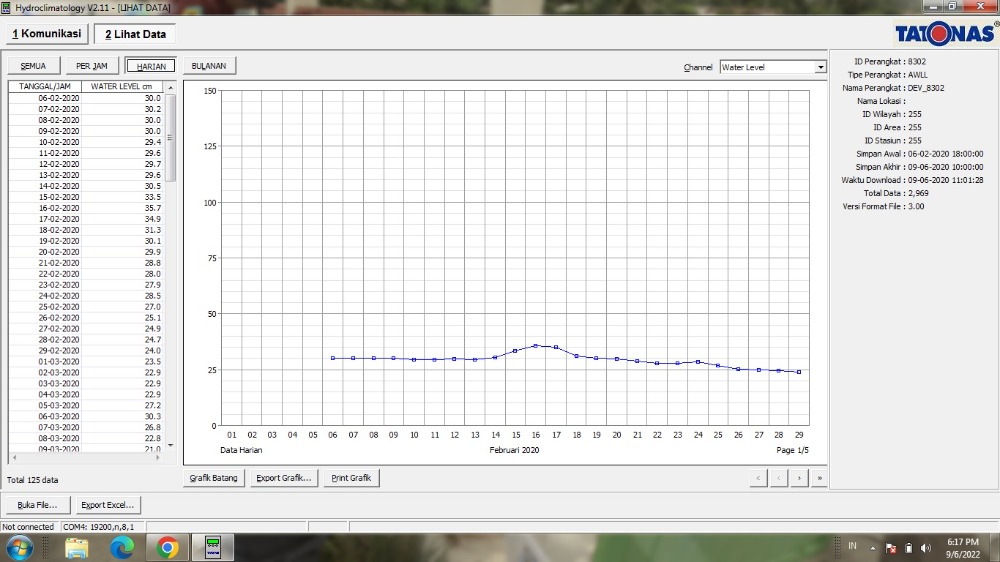Launch Microsoft Edge from taskbar
The image size is (1000, 562).
[122, 547]
